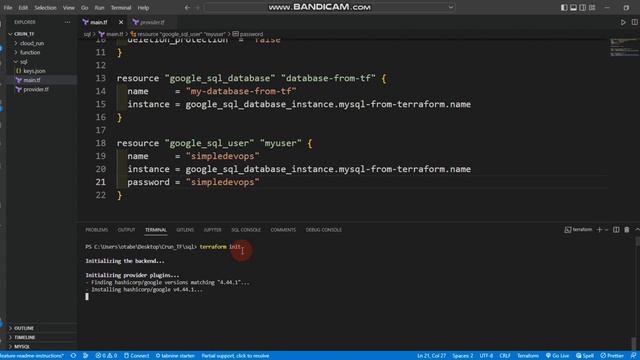Open main.tf in the explorer tree
The width and height of the screenshot is (640, 360).
[x=32, y=80]
